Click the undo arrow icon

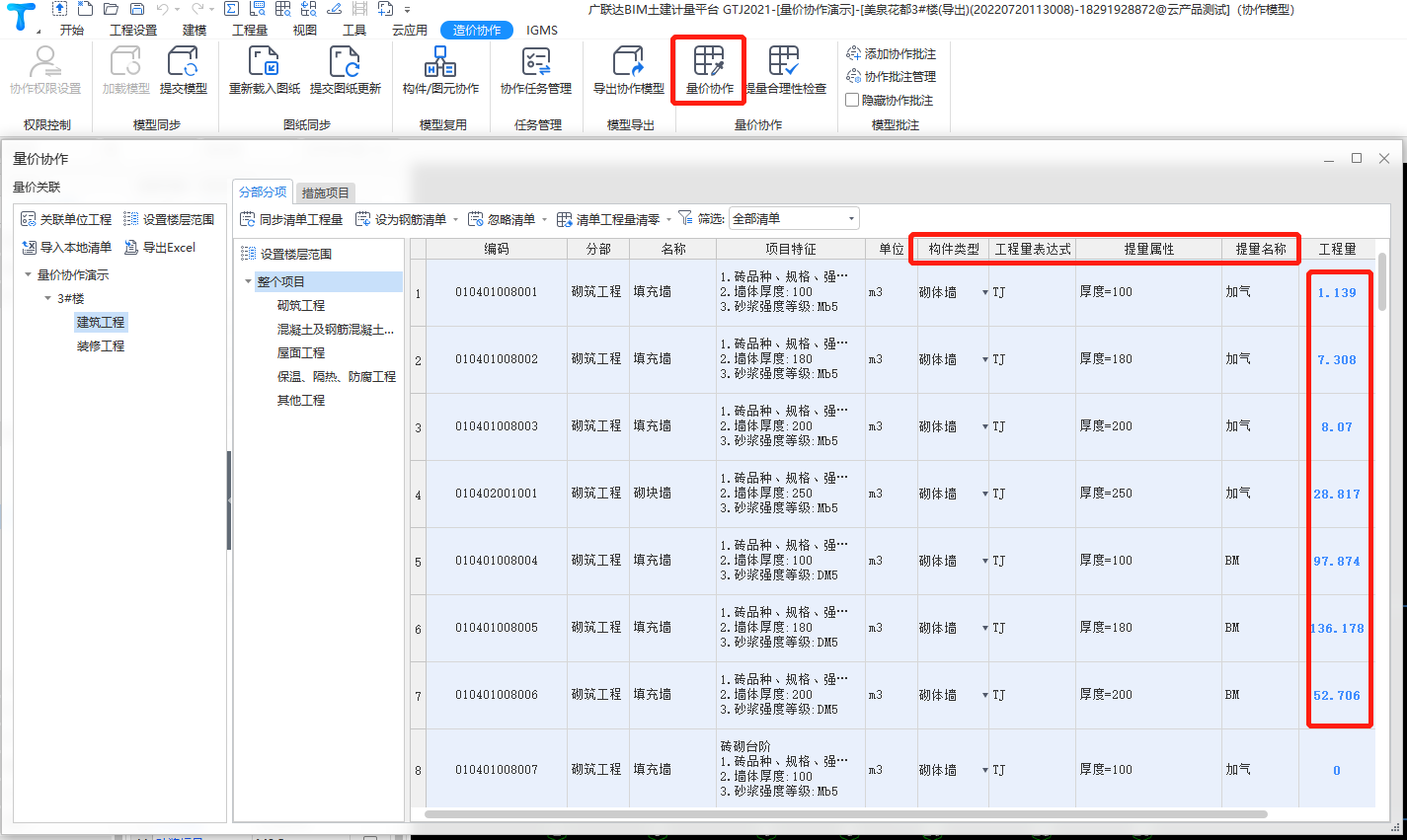[x=162, y=9]
